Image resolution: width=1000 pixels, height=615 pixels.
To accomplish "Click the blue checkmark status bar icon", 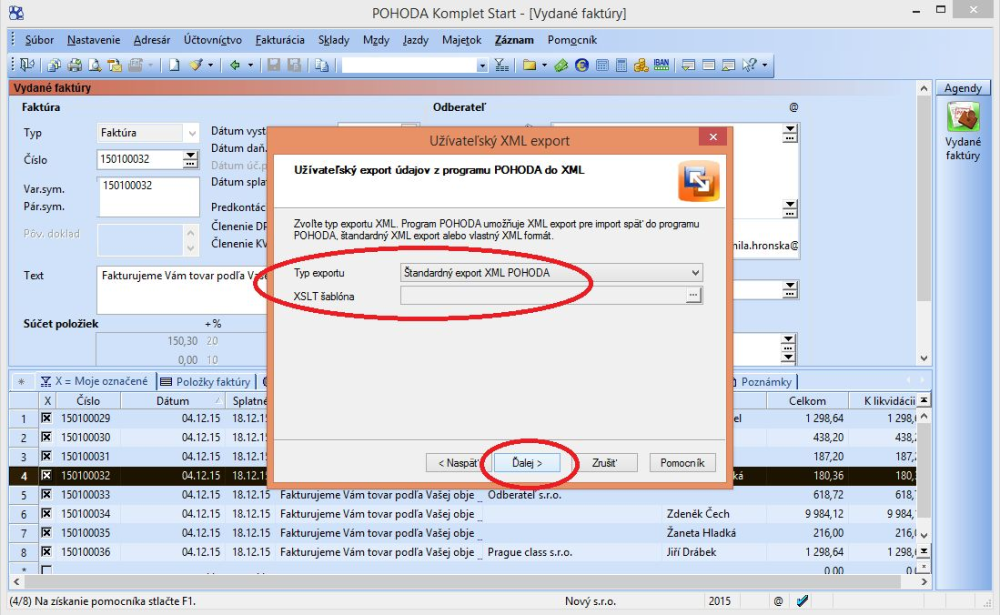I will click(x=802, y=601).
